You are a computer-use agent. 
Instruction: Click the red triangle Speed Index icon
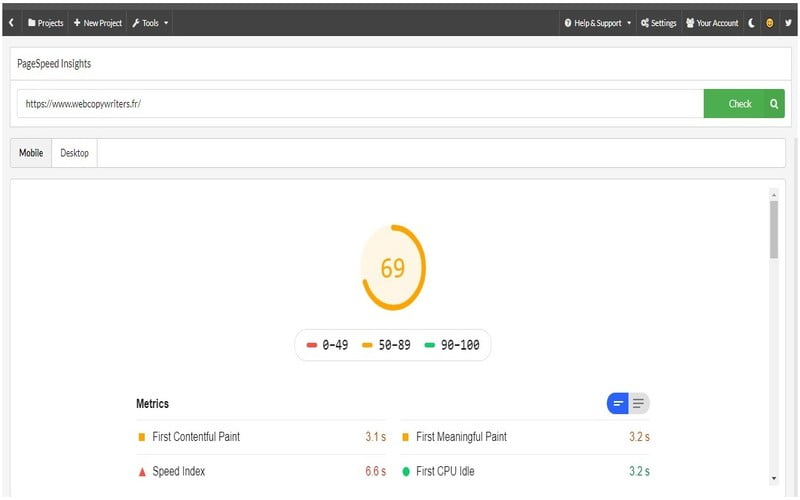(x=142, y=471)
